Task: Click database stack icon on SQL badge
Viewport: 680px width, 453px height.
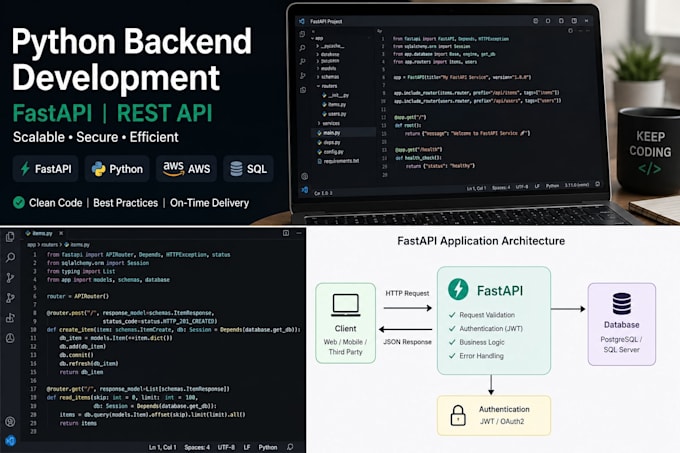Action: (236, 169)
